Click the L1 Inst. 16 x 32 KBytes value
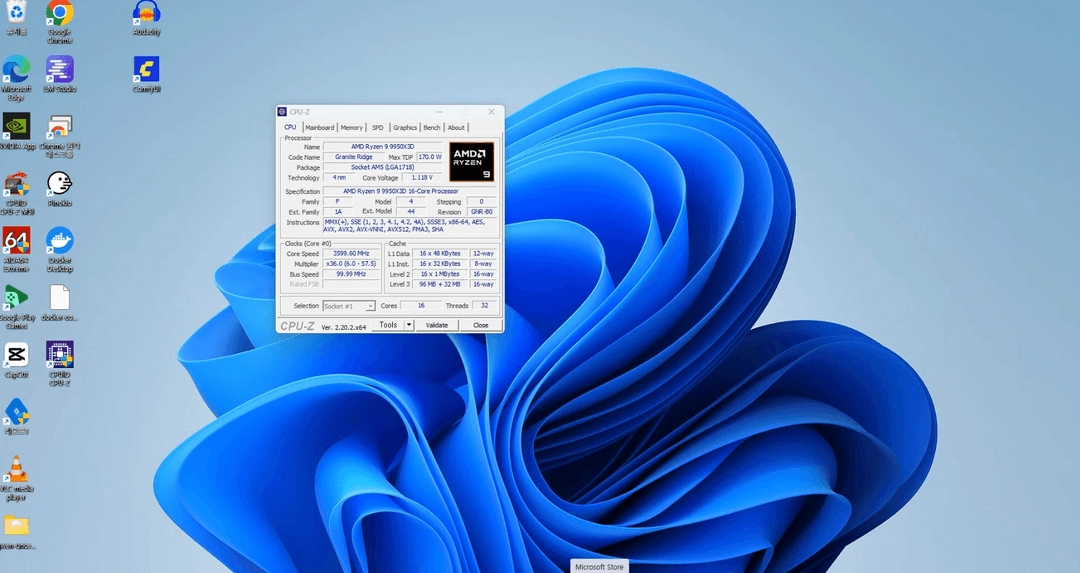The width and height of the screenshot is (1080, 573). (440, 264)
